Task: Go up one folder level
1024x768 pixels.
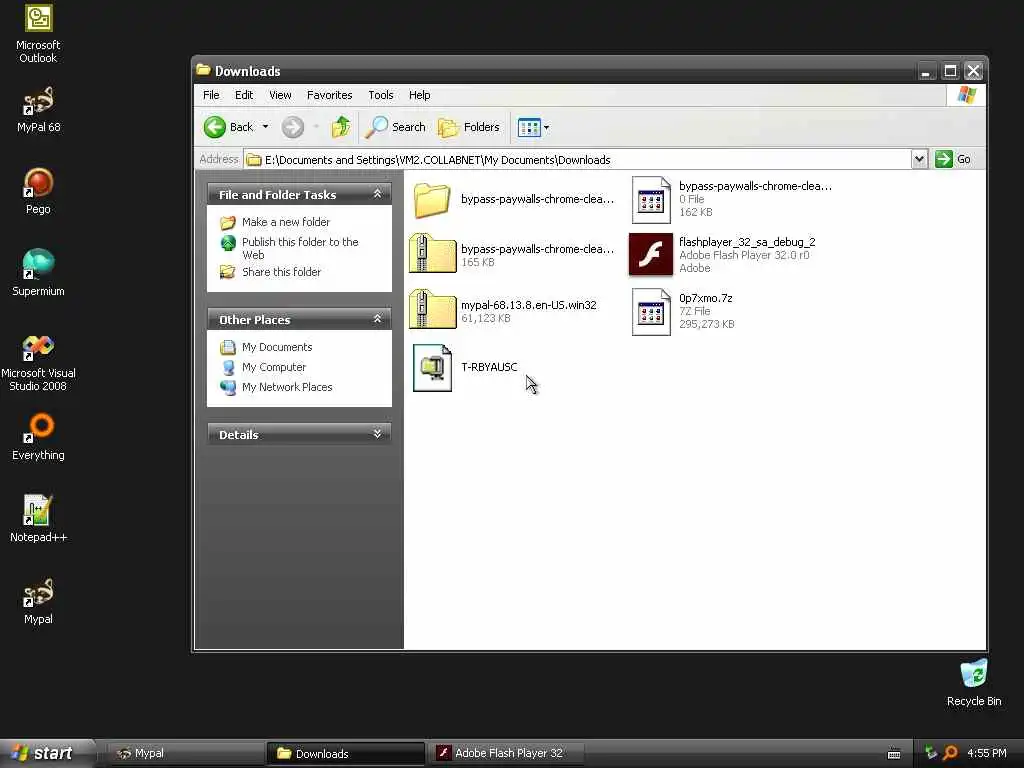Action: point(340,127)
